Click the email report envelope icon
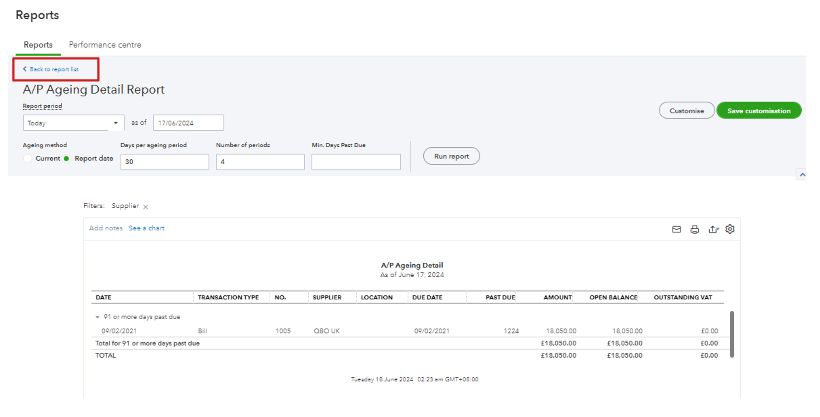 click(x=677, y=229)
